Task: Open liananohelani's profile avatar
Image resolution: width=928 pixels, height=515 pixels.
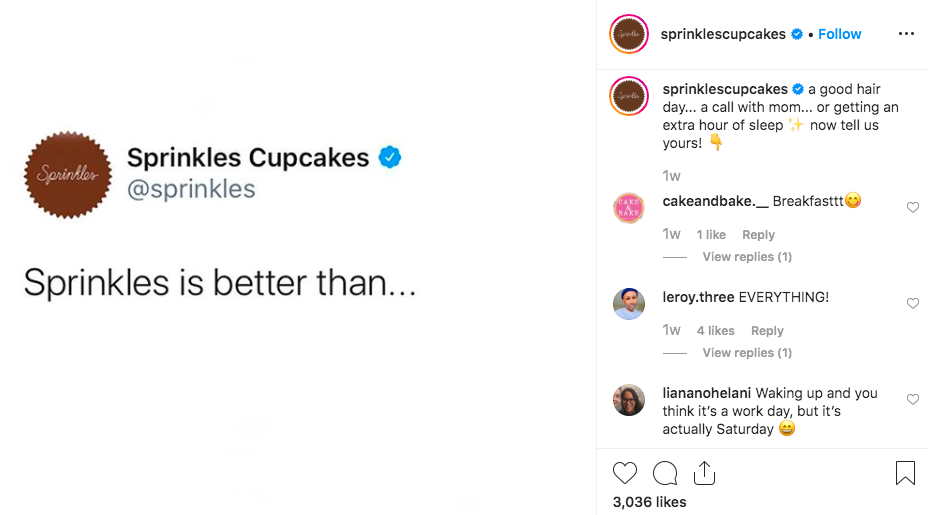Action: coord(629,400)
